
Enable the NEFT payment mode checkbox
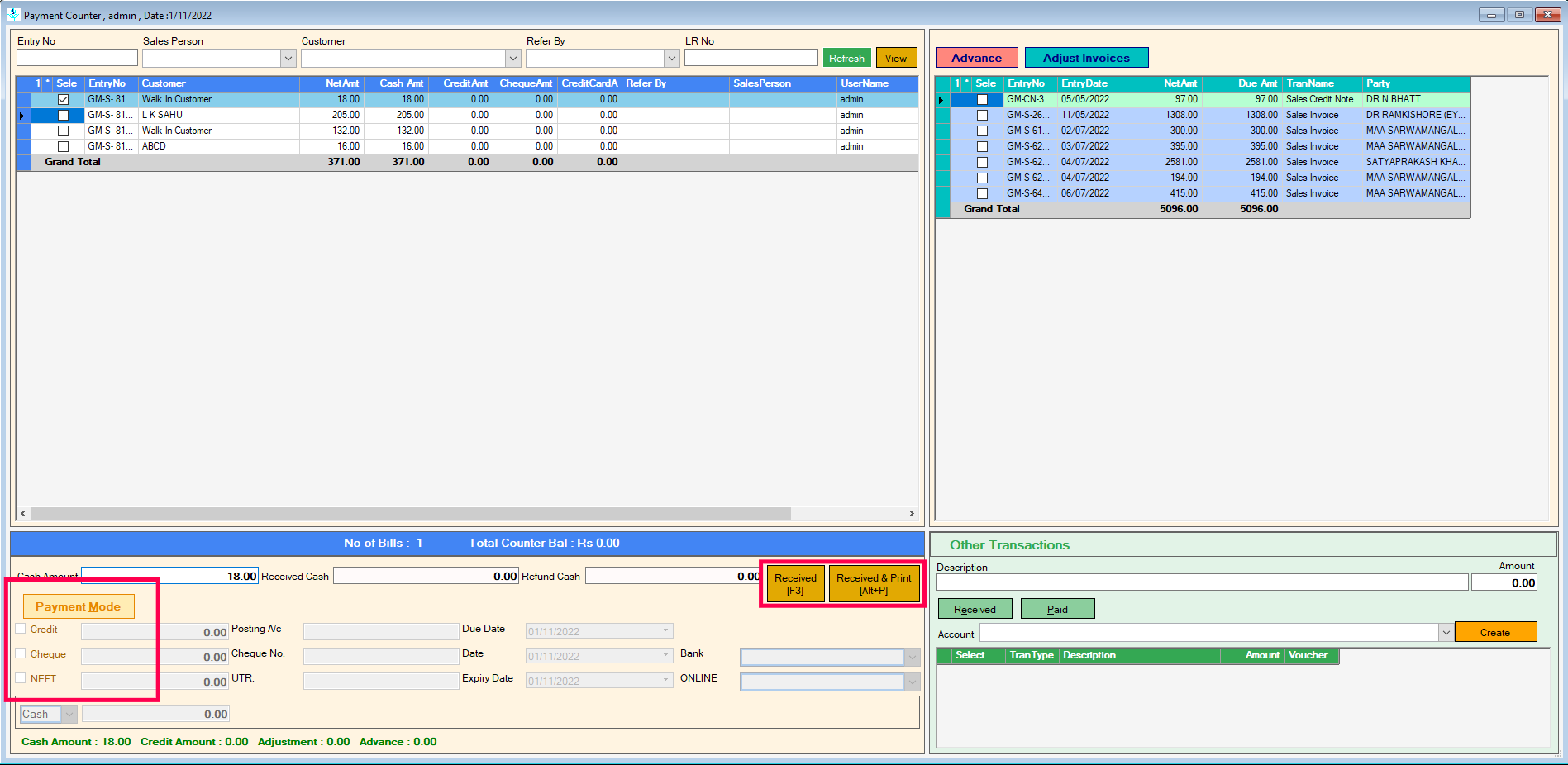pos(21,678)
